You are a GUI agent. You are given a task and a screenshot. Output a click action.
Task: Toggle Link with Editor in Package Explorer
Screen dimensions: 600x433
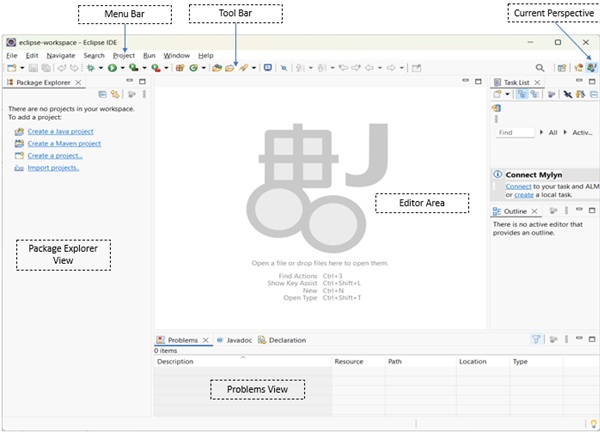point(115,94)
